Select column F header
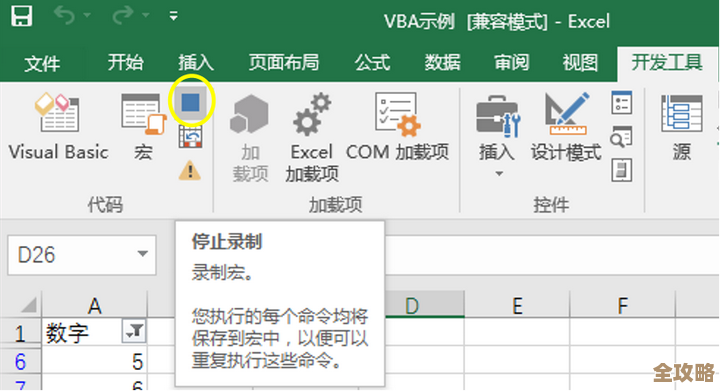 [622, 305]
